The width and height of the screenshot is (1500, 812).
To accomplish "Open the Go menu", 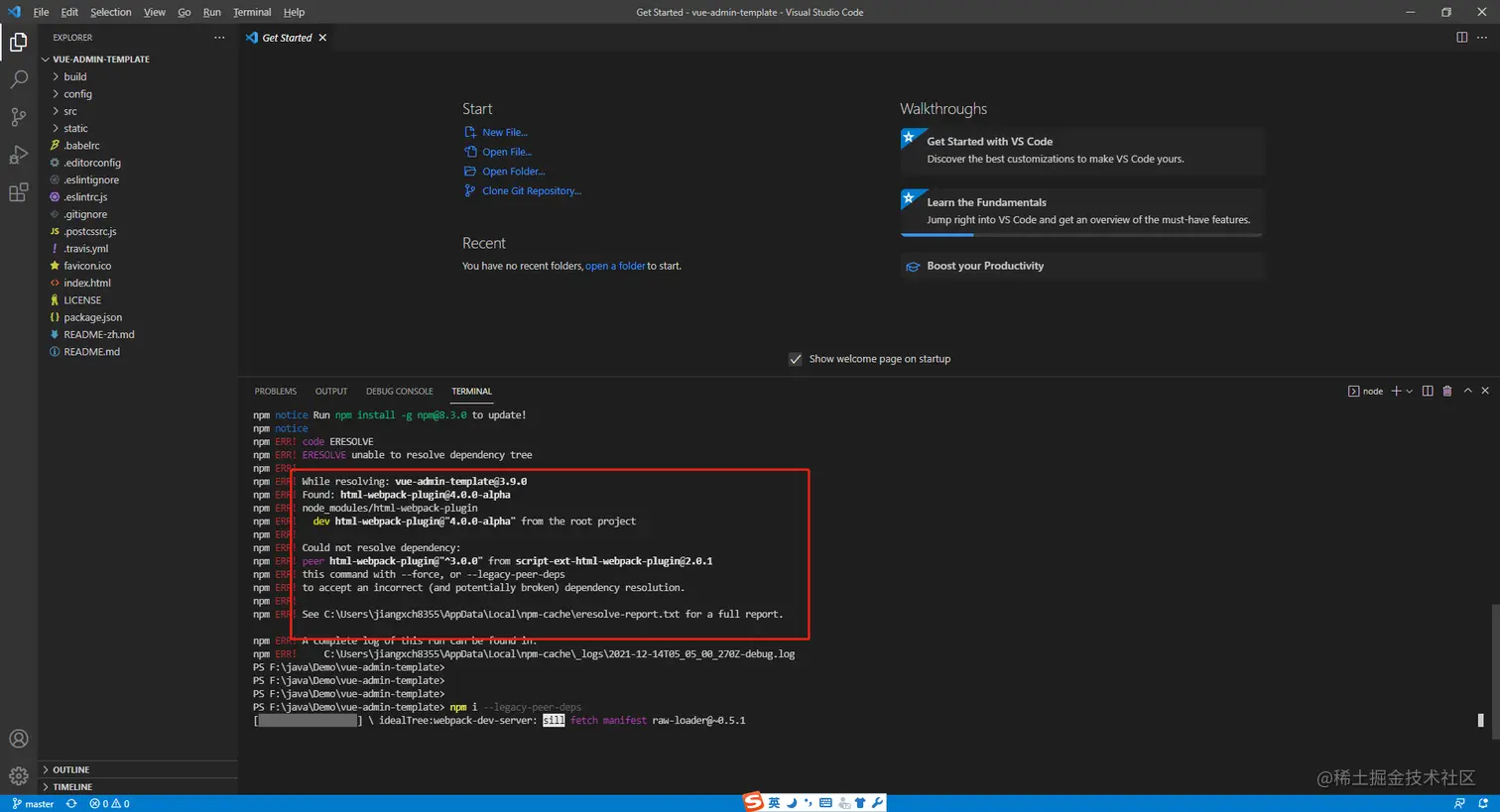I will click(x=185, y=12).
